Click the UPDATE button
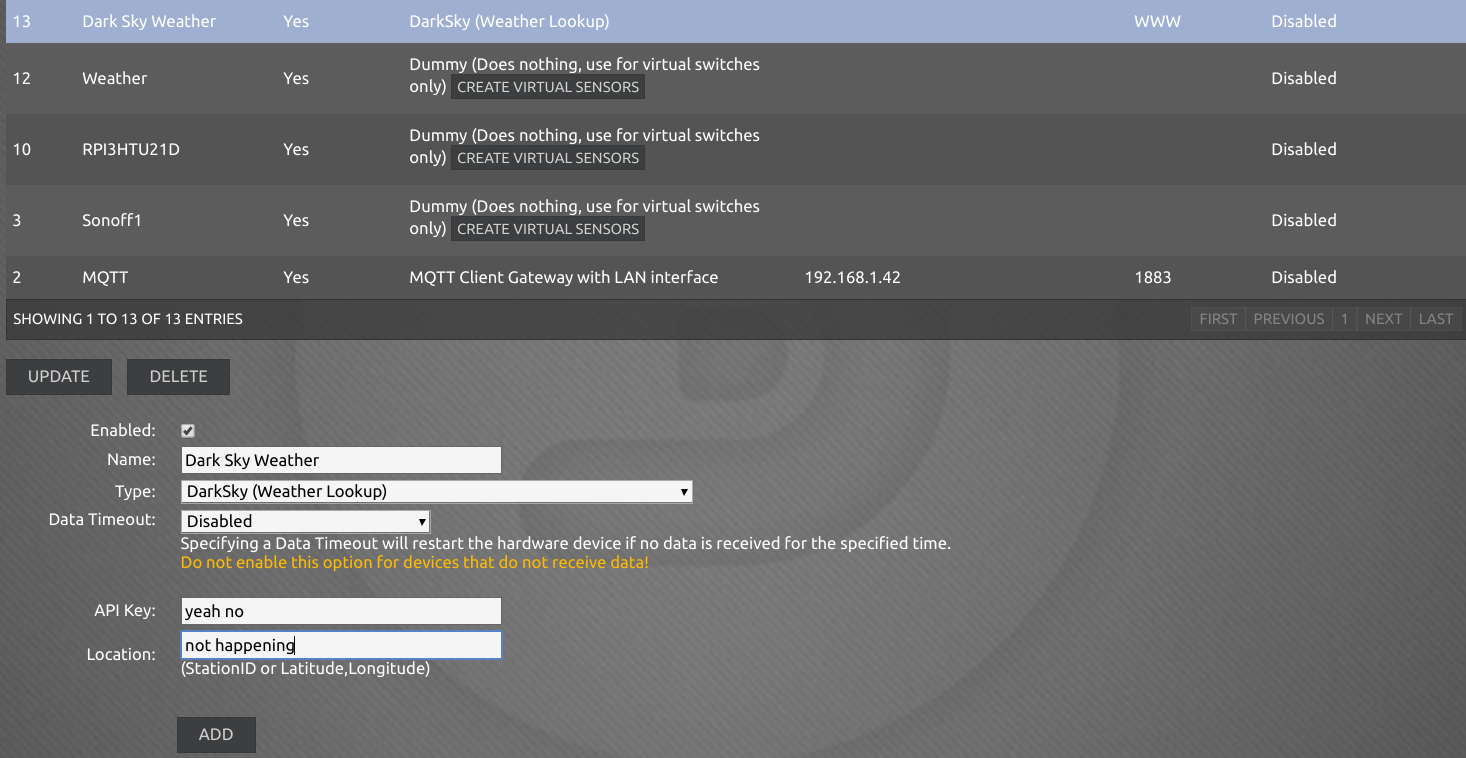The width and height of the screenshot is (1466, 758). [x=59, y=376]
